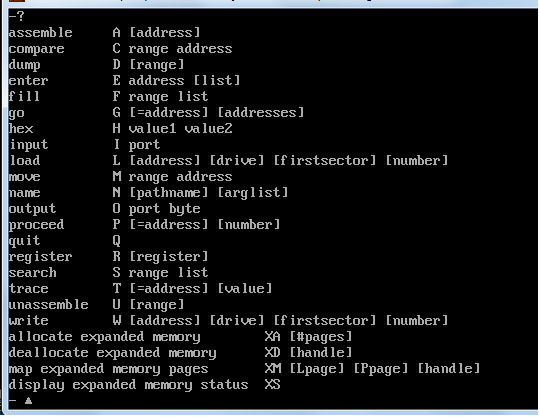Click the "fill F range list" line
The width and height of the screenshot is (540, 417).
pyautogui.click(x=108, y=96)
